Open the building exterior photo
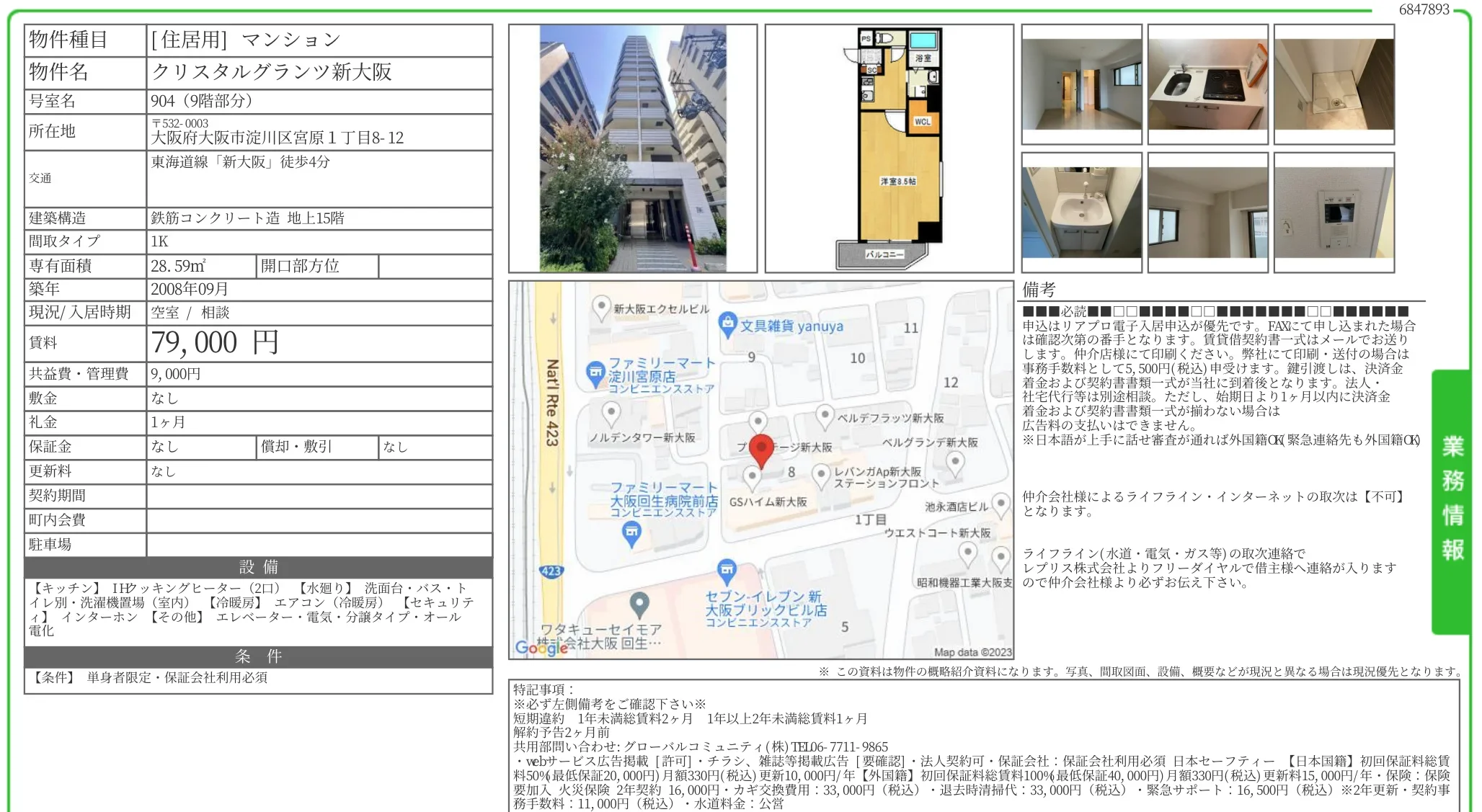Viewport: 1482px width, 812px height. pos(632,148)
